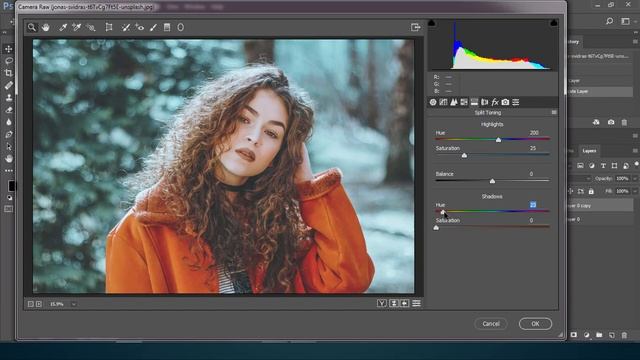Select the Targeted Adjustment tool

[91, 27]
